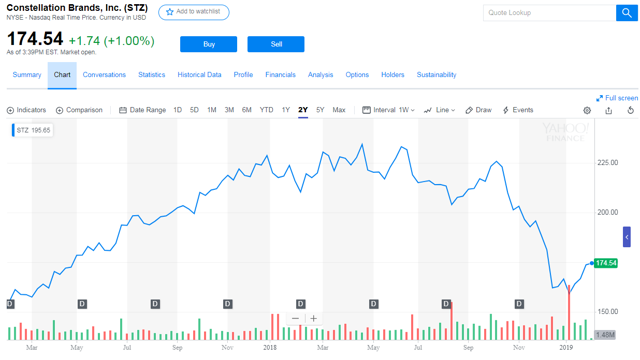Click the blue search magnifier icon
The width and height of the screenshot is (640, 360).
tap(627, 13)
